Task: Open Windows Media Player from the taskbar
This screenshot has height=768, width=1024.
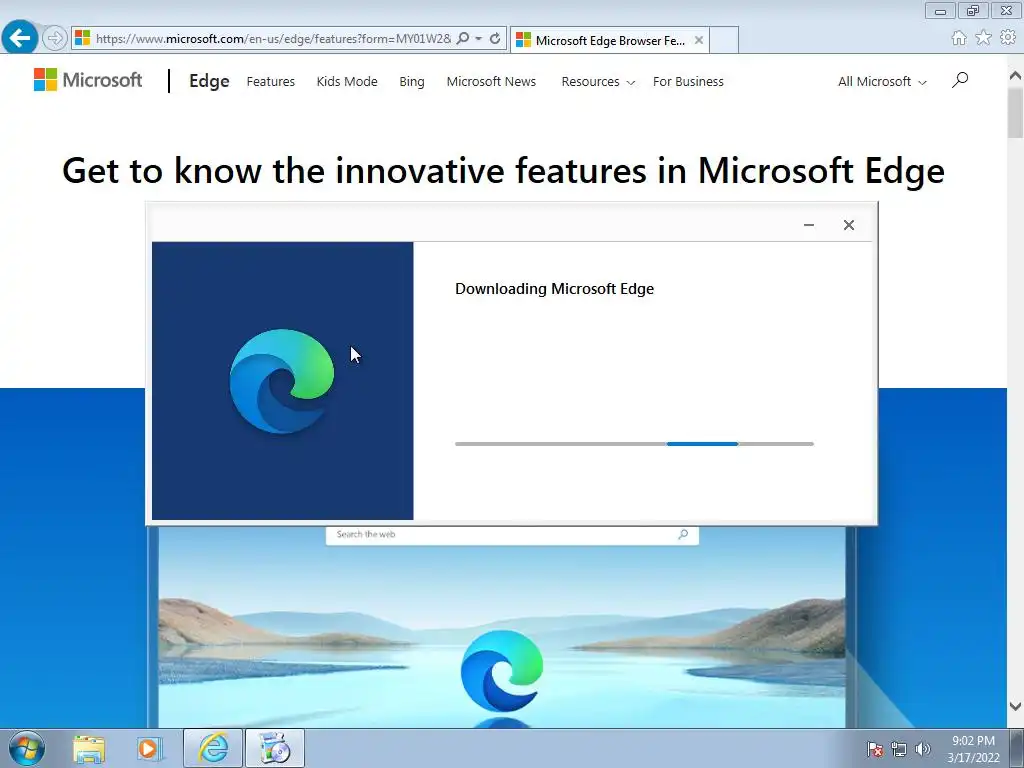Action: (149, 749)
